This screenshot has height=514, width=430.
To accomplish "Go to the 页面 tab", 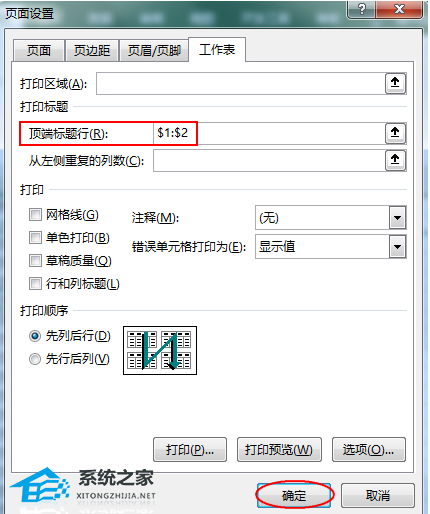I will tap(39, 50).
